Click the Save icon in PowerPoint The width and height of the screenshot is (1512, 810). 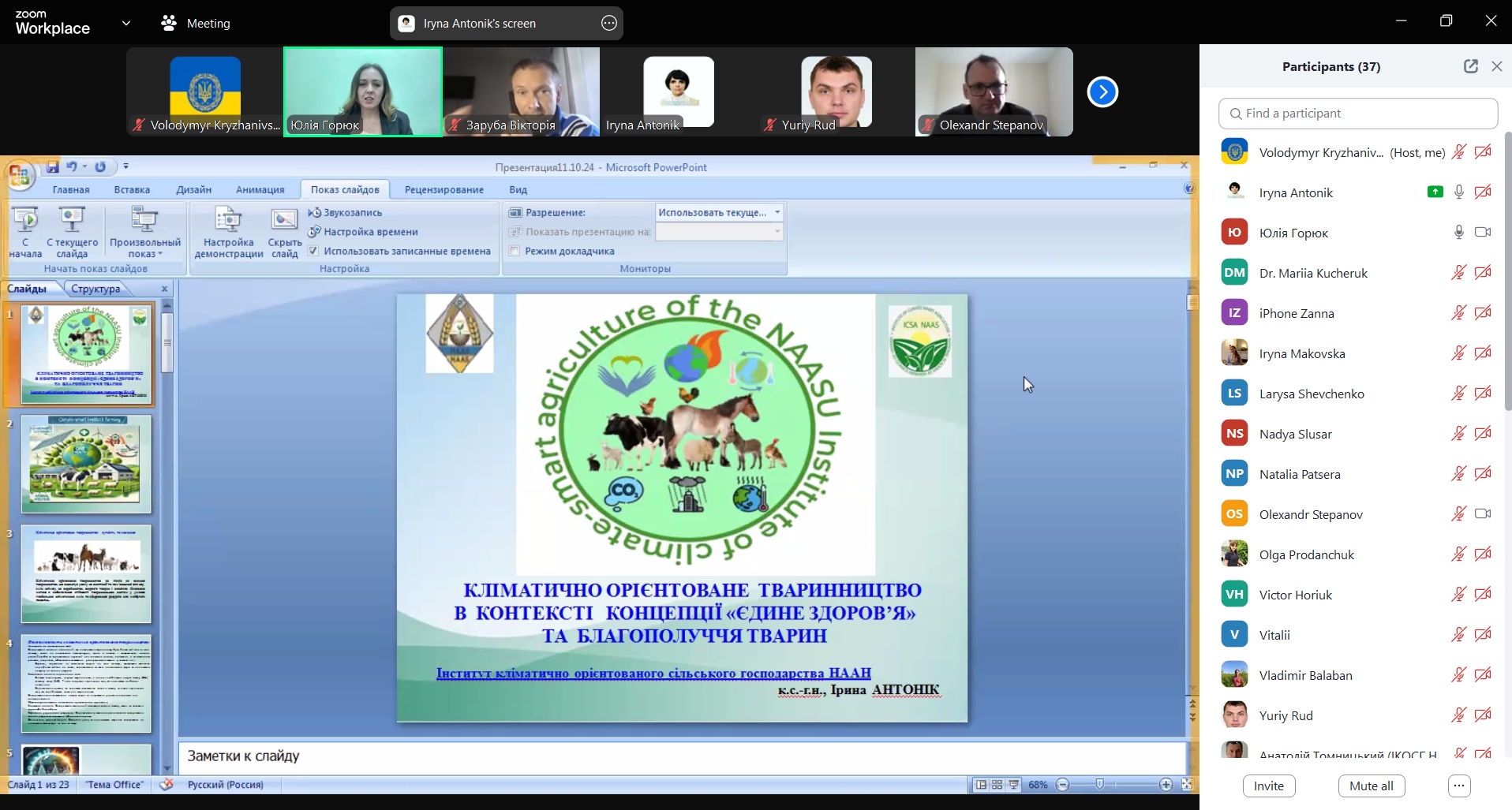click(52, 167)
